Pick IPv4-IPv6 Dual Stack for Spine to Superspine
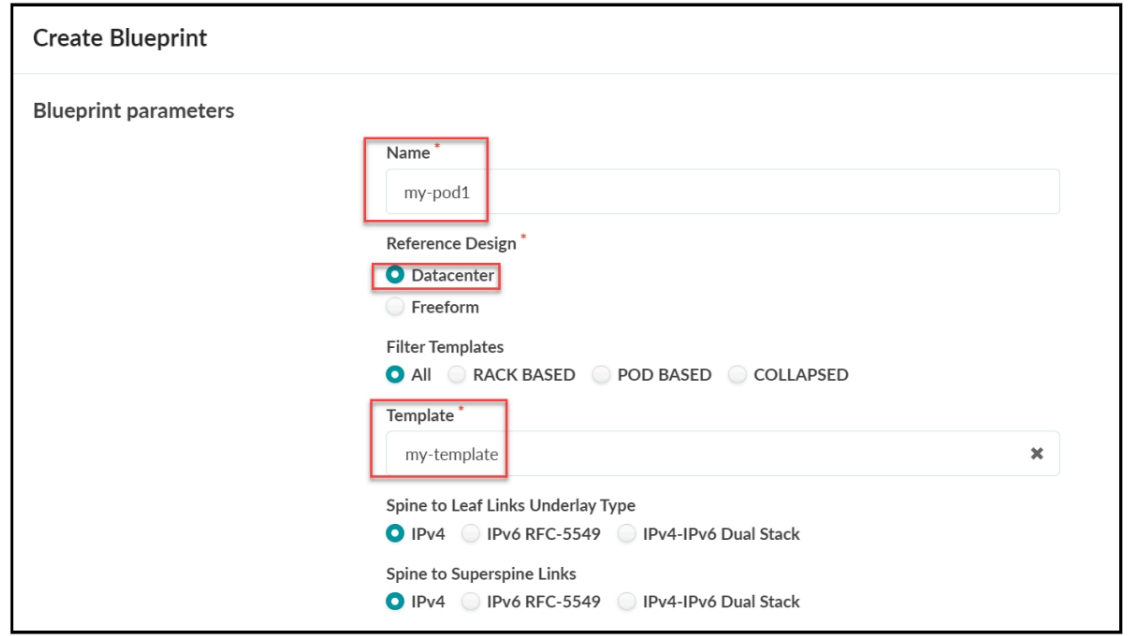 pos(627,602)
